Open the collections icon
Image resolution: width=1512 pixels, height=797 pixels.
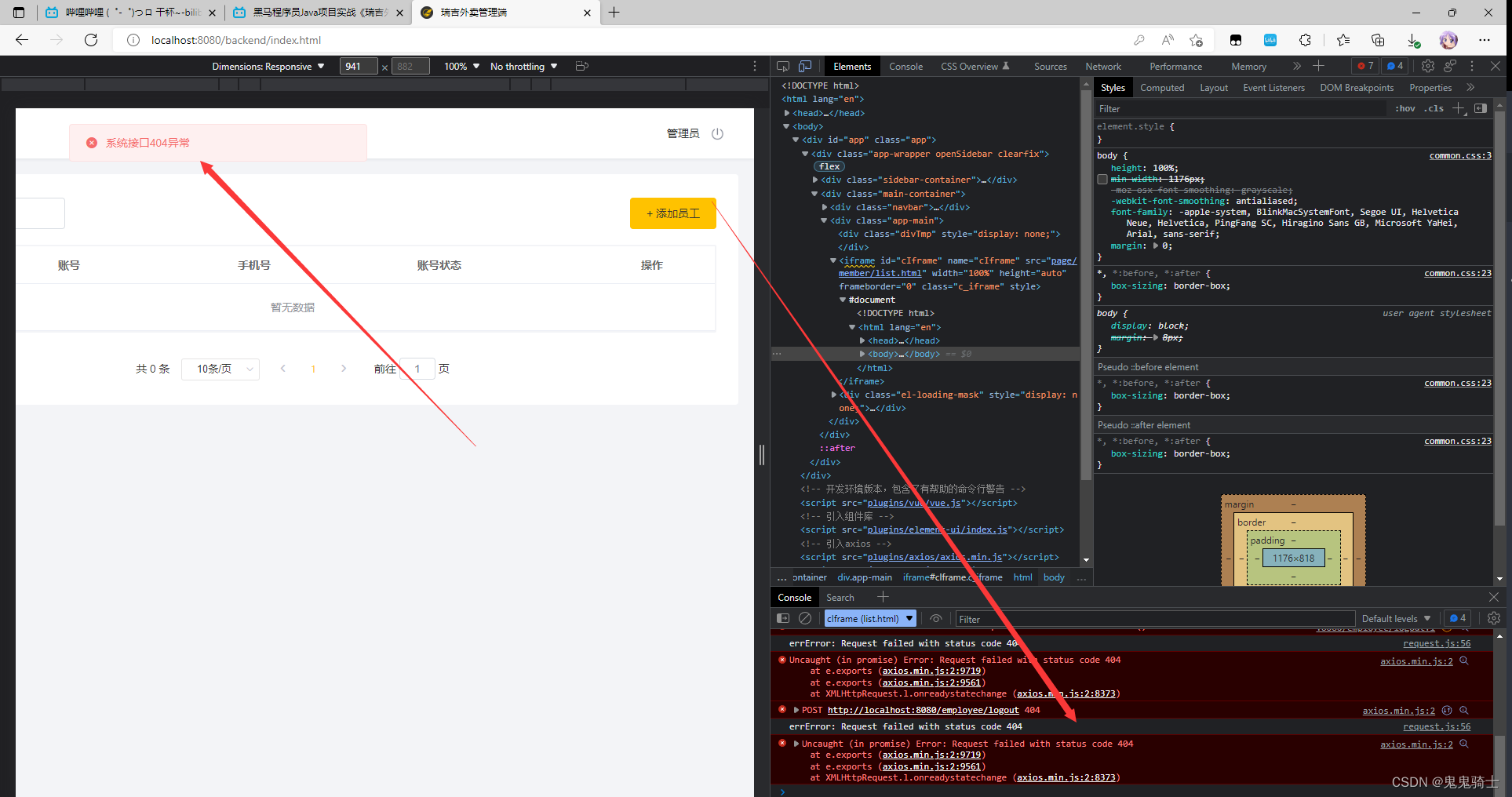(1378, 40)
